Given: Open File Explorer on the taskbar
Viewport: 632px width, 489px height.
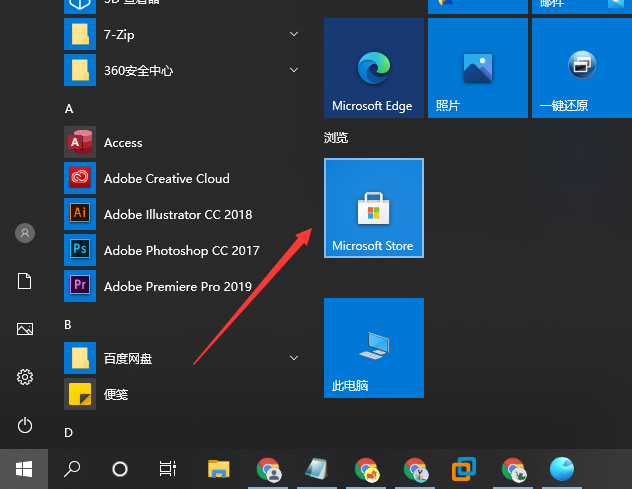Looking at the screenshot, I should 219,468.
